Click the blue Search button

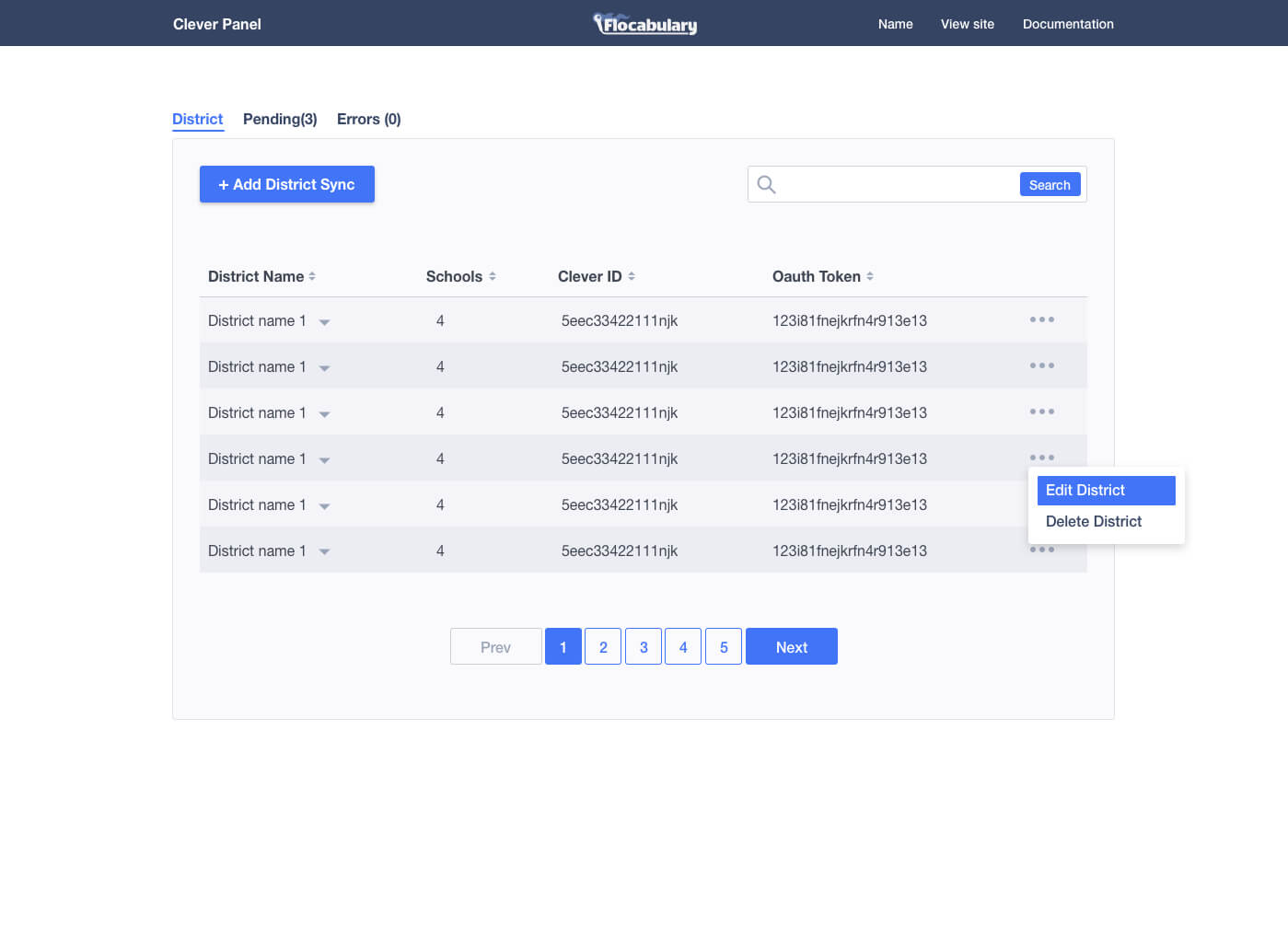[1050, 184]
